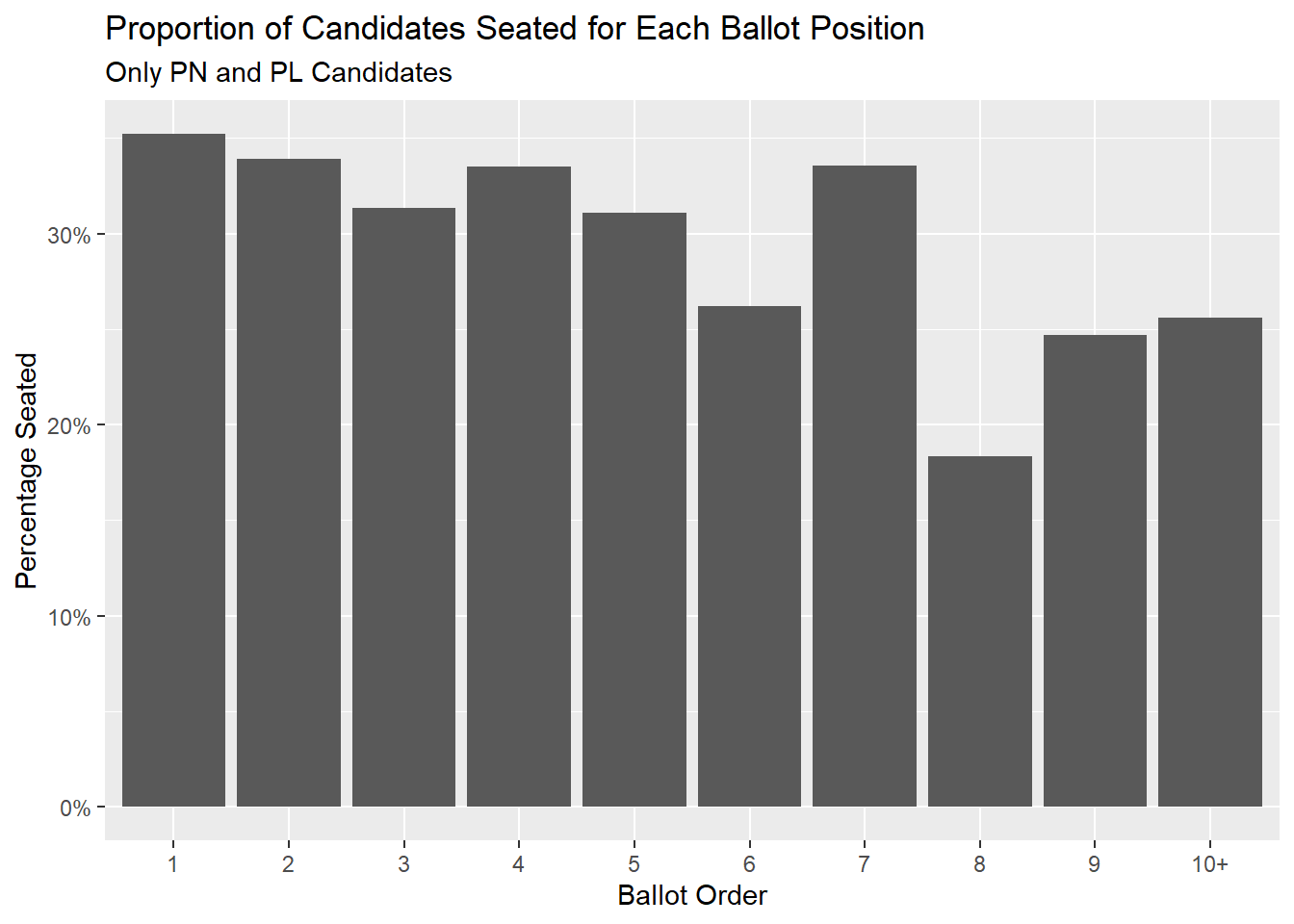Image resolution: width=1294 pixels, height=924 pixels.
Task: Click the bar for ballot order 7
Action: 865,486
